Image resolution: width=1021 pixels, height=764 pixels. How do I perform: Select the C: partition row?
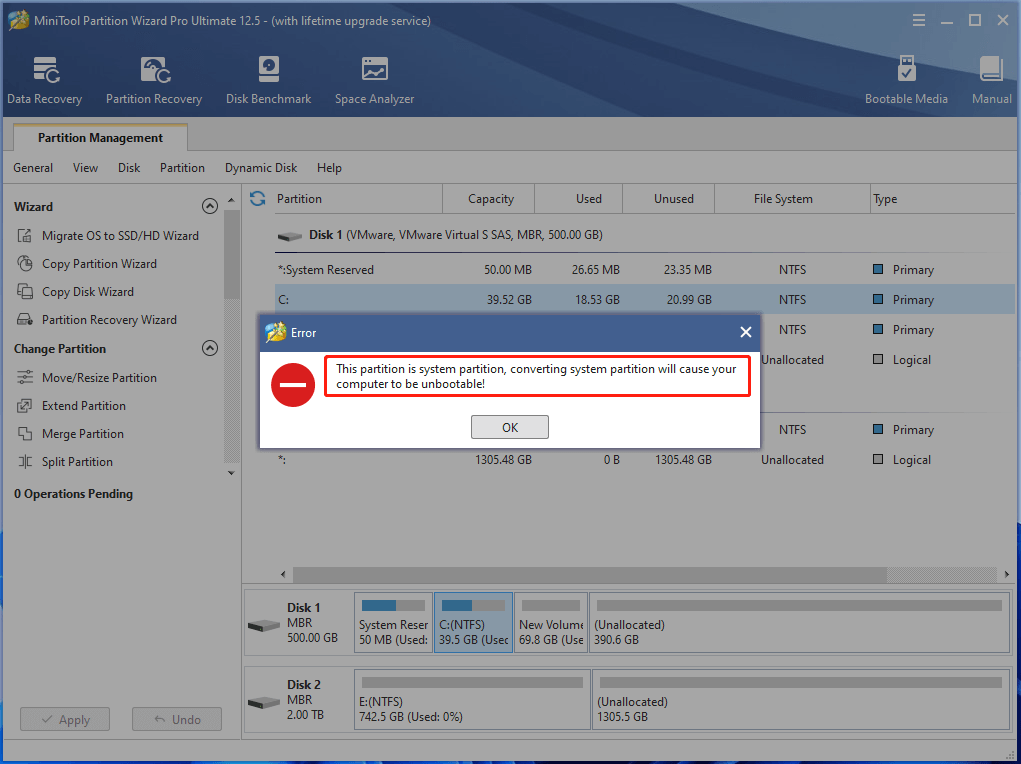pyautogui.click(x=645, y=300)
